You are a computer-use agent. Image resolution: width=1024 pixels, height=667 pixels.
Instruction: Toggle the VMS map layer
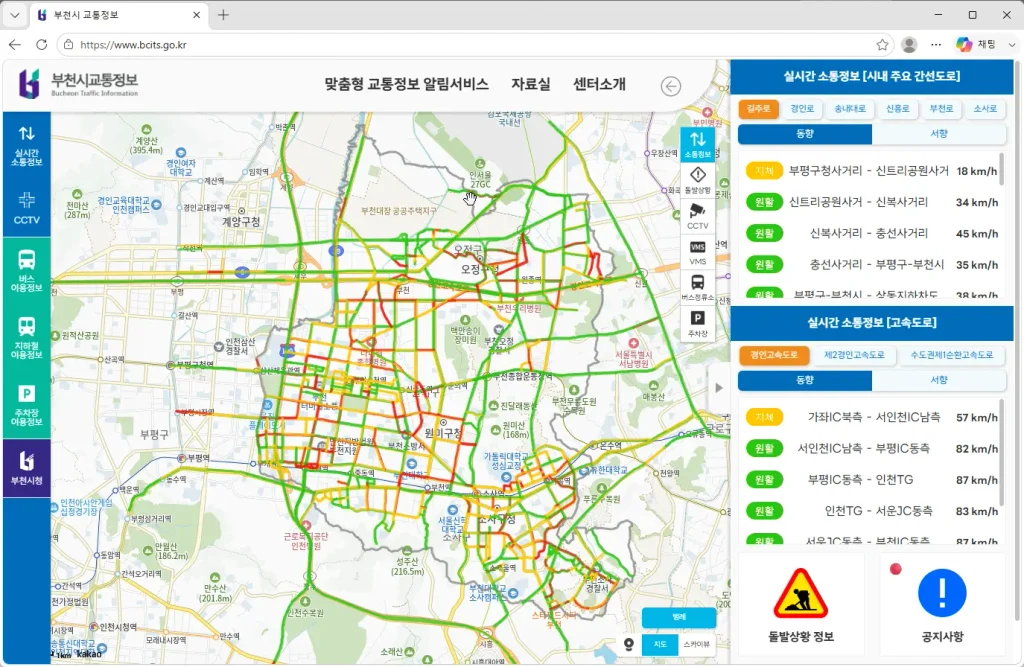click(697, 252)
